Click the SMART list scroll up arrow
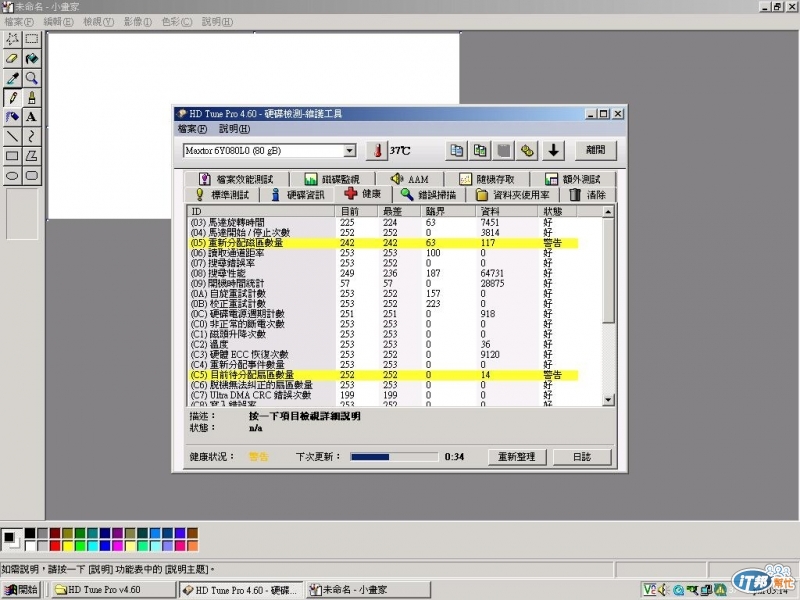Screen dimensions: 800x600 608,212
